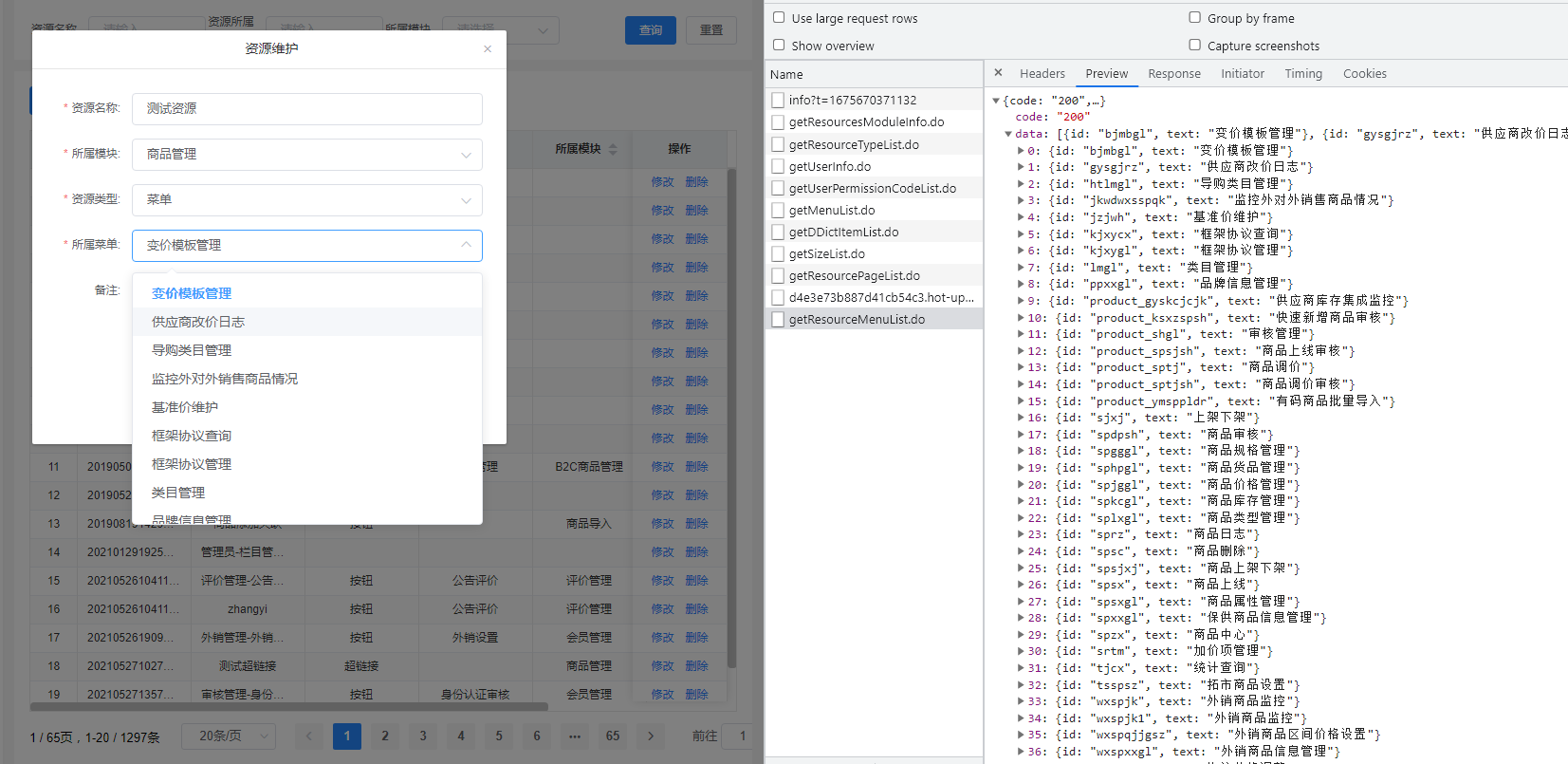The height and width of the screenshot is (764, 1568).
Task: Close the 资源维护 dialog
Action: (488, 48)
